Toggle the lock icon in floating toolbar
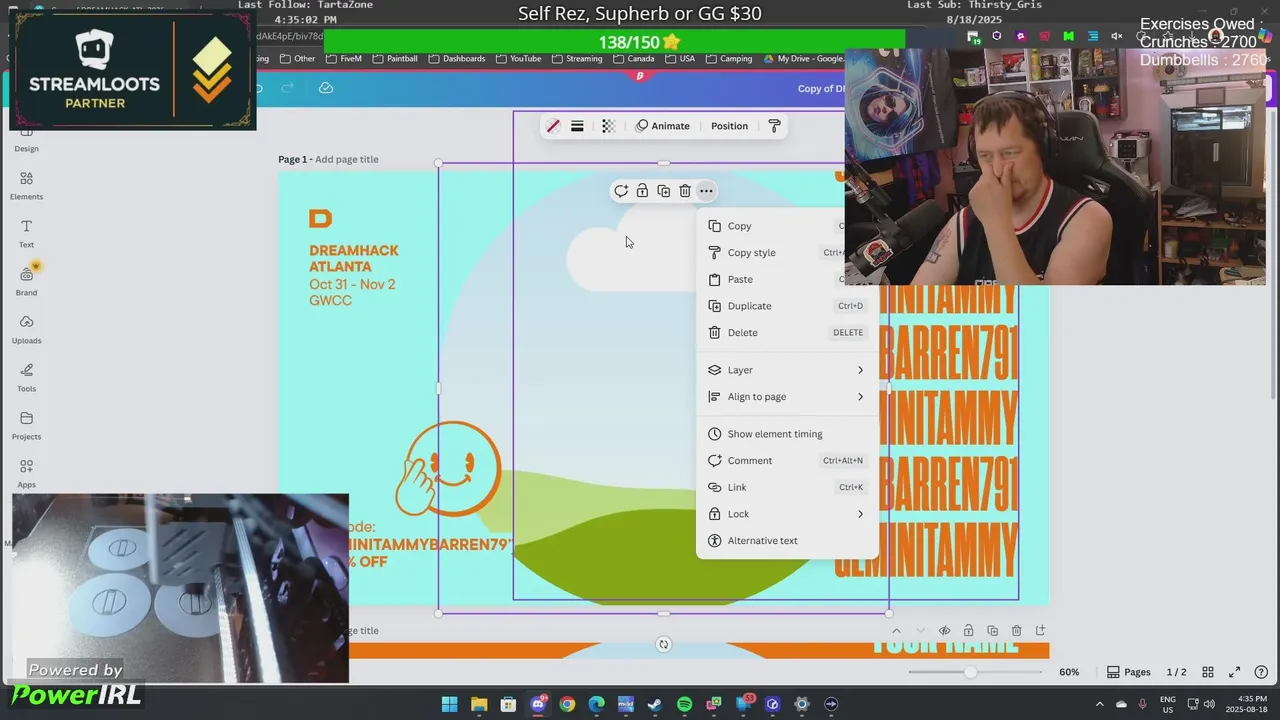The width and height of the screenshot is (1280, 720). click(x=642, y=191)
